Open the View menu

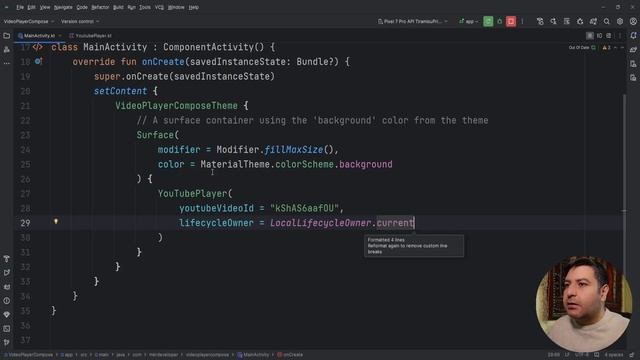44,7
